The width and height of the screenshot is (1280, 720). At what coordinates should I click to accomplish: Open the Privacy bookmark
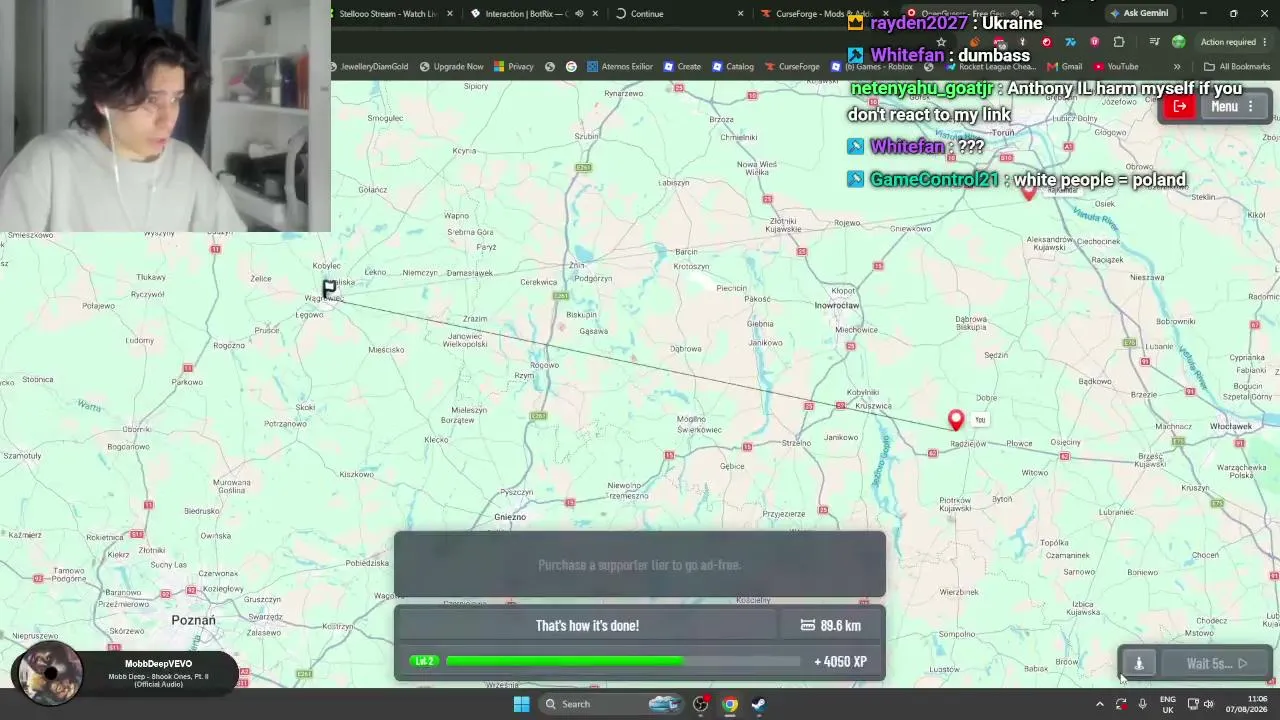point(514,67)
